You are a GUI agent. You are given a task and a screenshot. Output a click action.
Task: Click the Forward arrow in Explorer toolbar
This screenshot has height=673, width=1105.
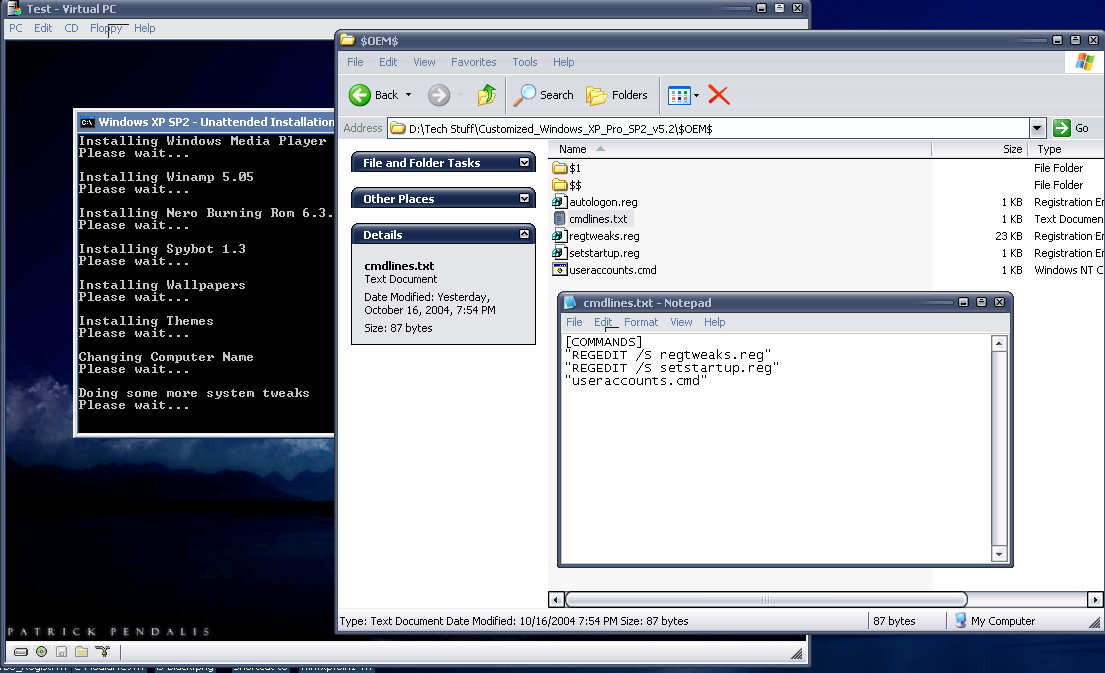(x=439, y=95)
